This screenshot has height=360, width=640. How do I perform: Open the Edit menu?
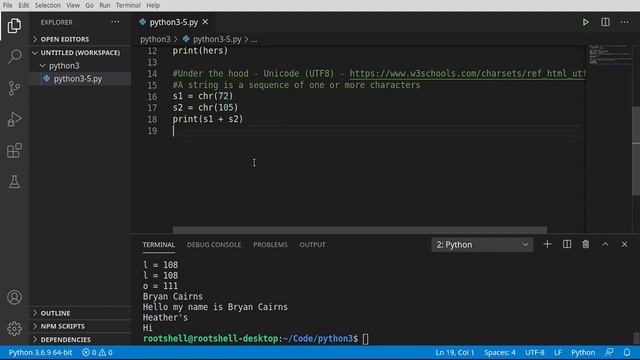pyautogui.click(x=24, y=5)
